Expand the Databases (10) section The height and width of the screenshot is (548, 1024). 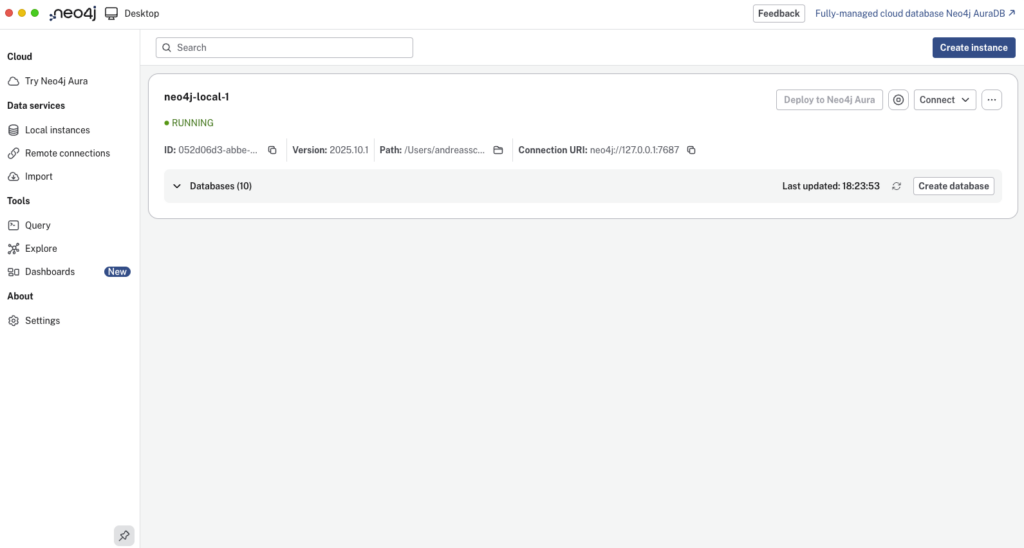(x=177, y=186)
